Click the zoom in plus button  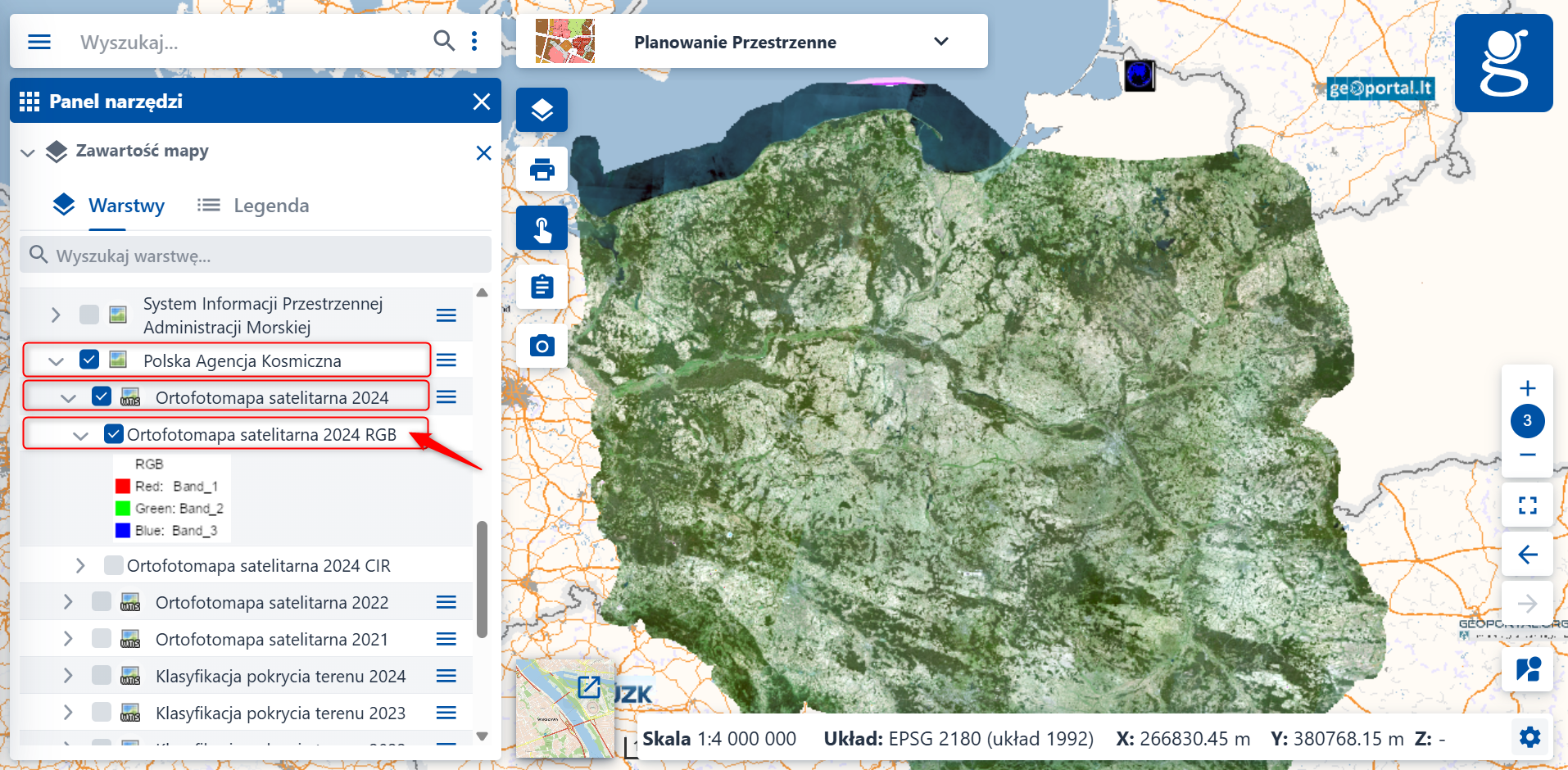point(1527,388)
